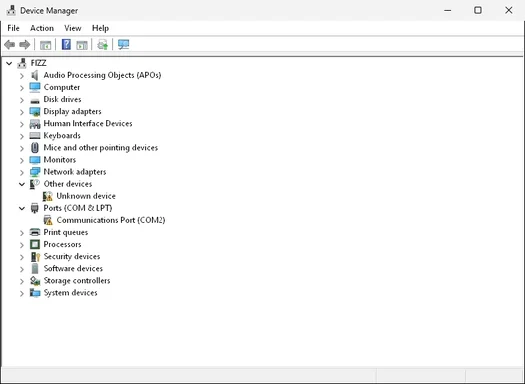Screen dimensions: 525x384
Task: Click the Other devices question-mark icon
Action: [35, 184]
